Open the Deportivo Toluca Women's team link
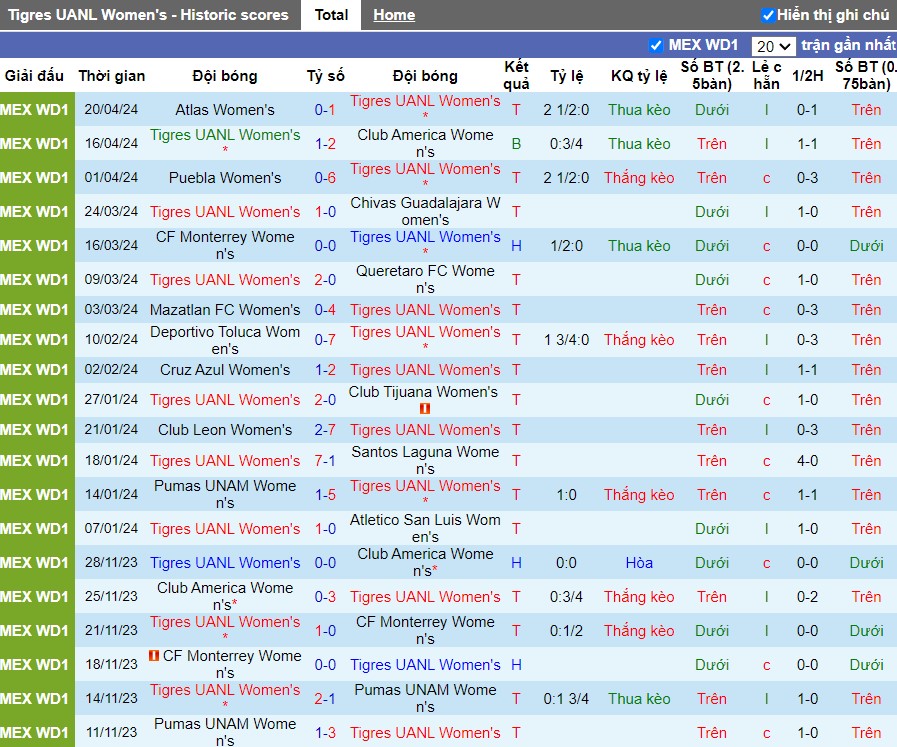 [x=225, y=340]
